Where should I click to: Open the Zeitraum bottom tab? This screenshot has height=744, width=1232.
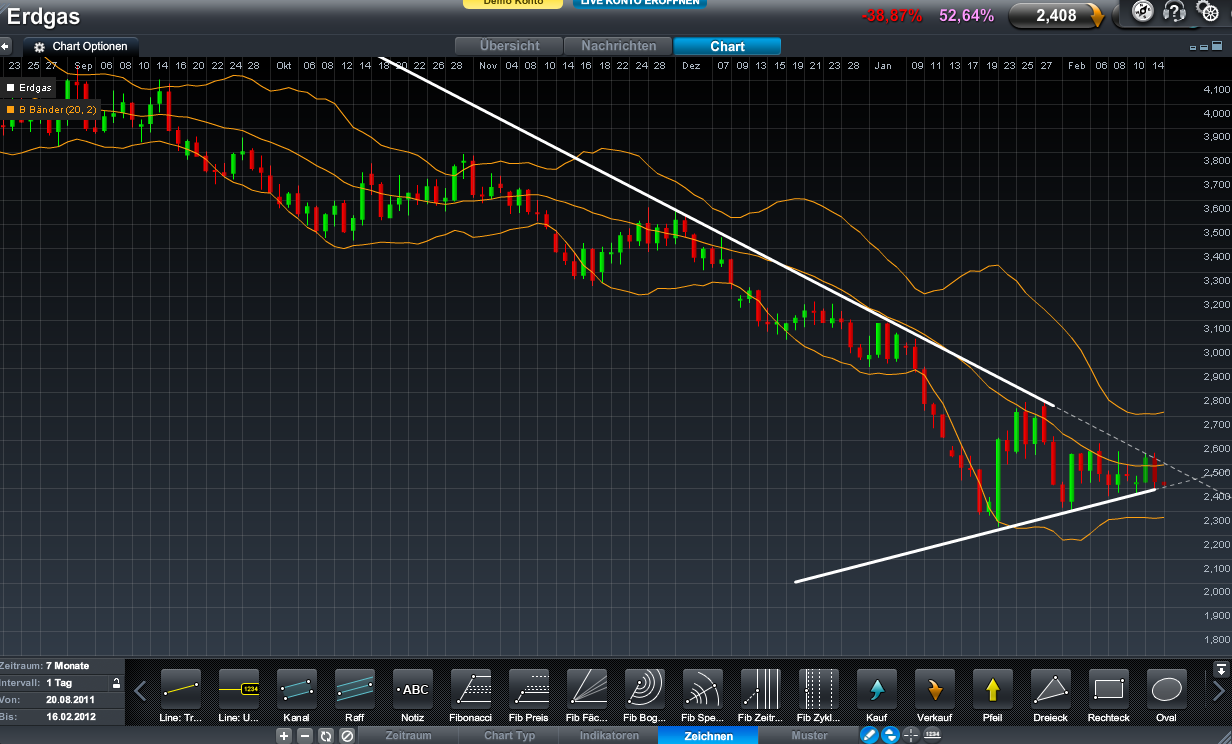[x=408, y=736]
